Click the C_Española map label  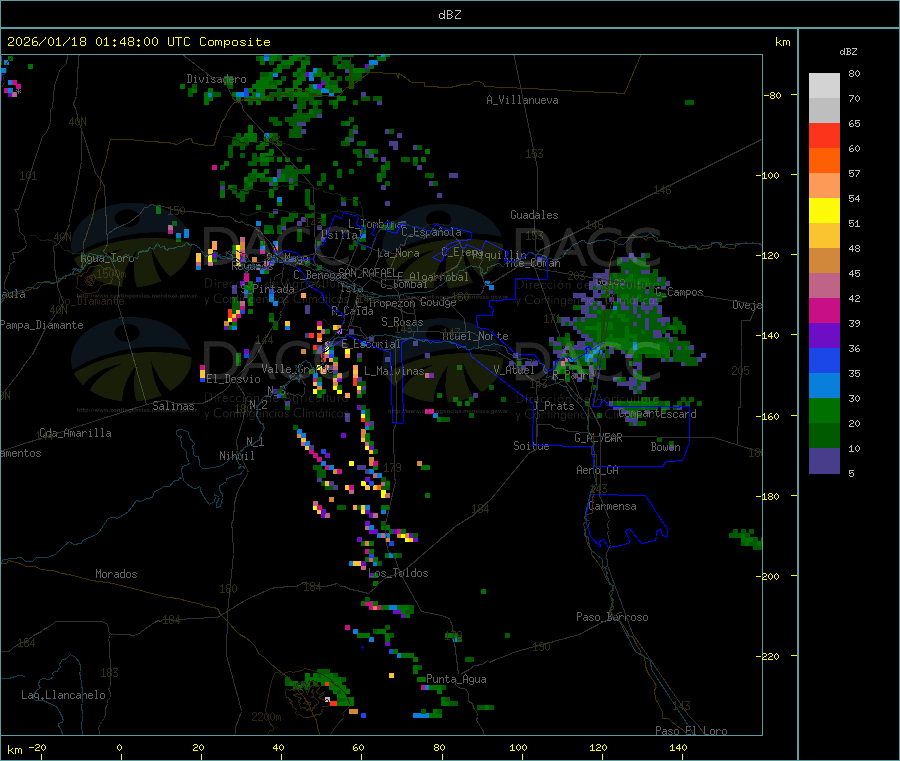(x=431, y=232)
